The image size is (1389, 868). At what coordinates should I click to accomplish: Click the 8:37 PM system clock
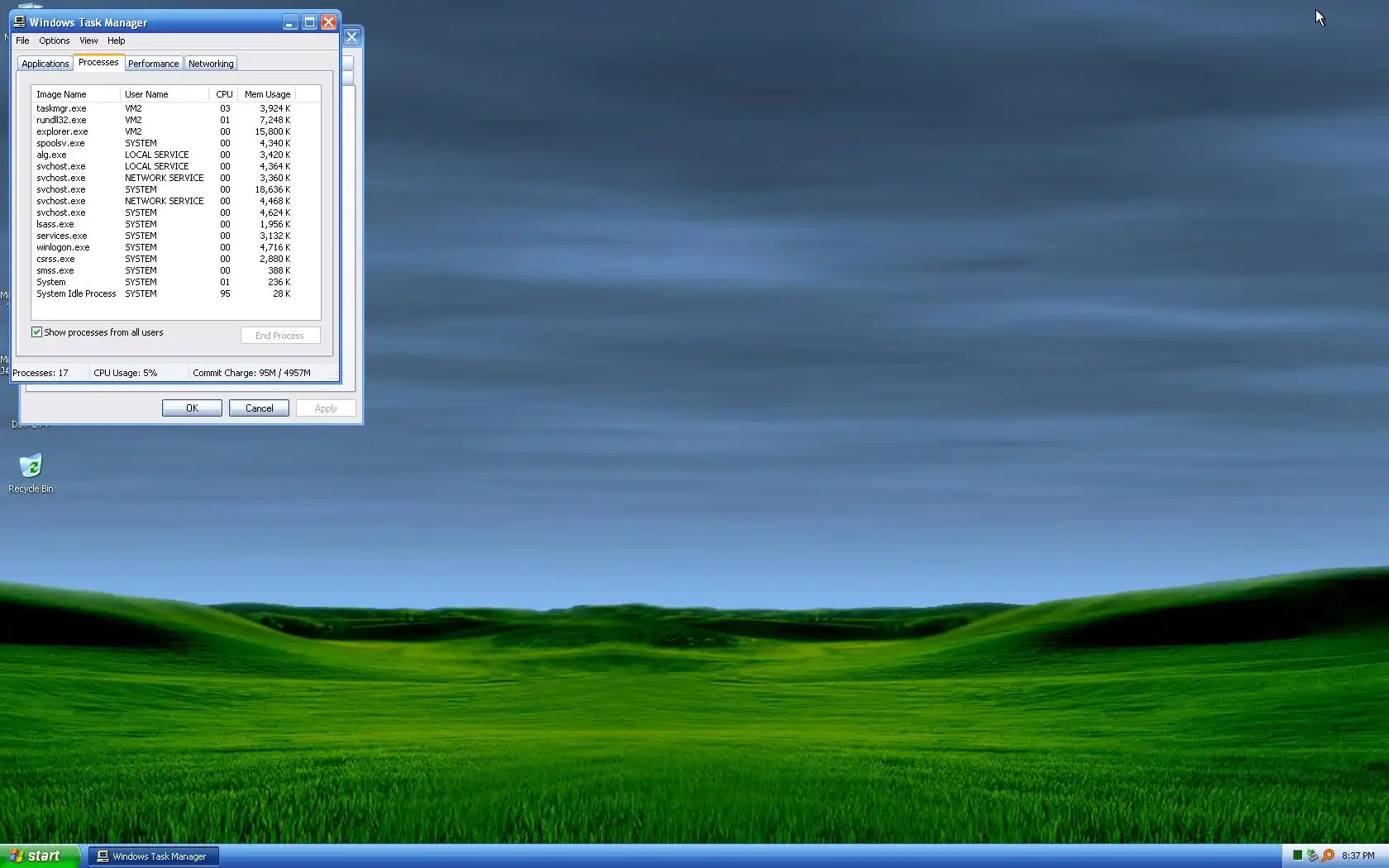1358,856
